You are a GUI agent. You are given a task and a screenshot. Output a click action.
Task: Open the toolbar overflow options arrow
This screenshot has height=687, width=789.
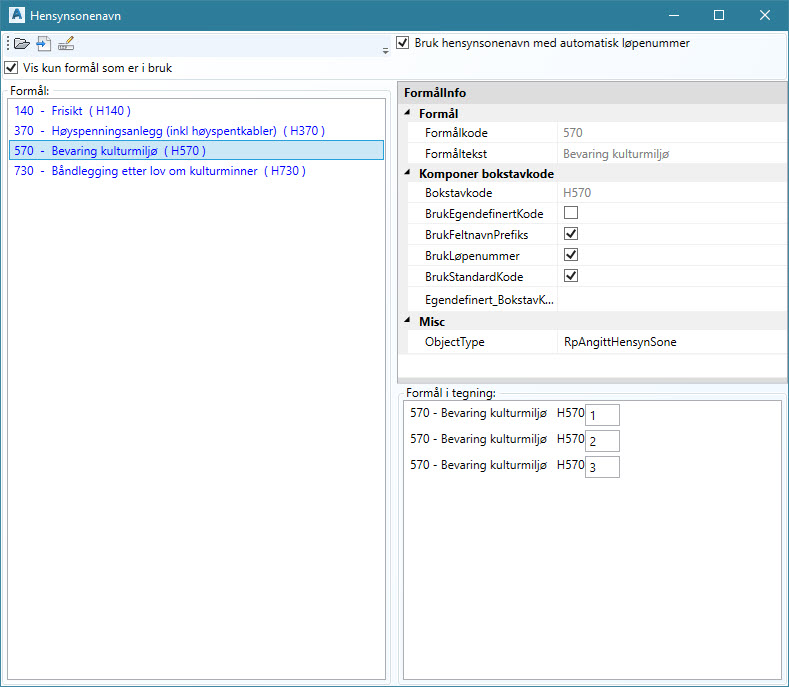click(385, 50)
